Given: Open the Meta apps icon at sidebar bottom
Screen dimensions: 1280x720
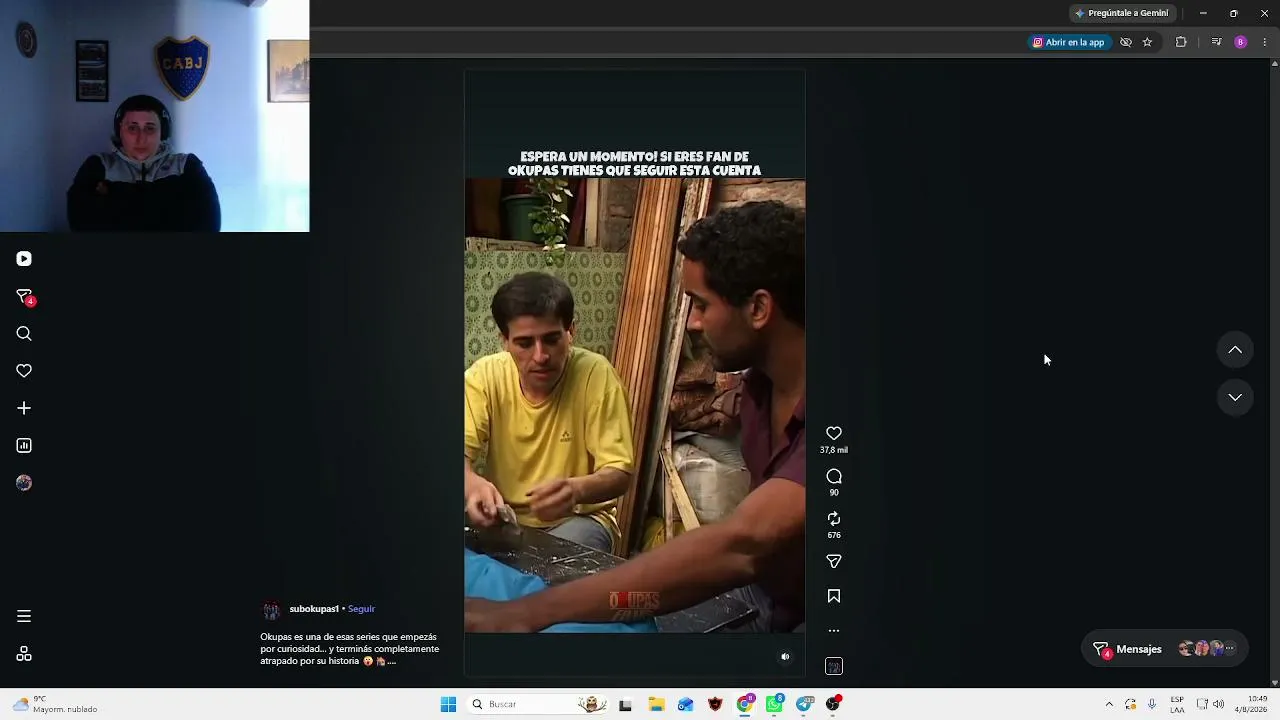Looking at the screenshot, I should click(24, 654).
